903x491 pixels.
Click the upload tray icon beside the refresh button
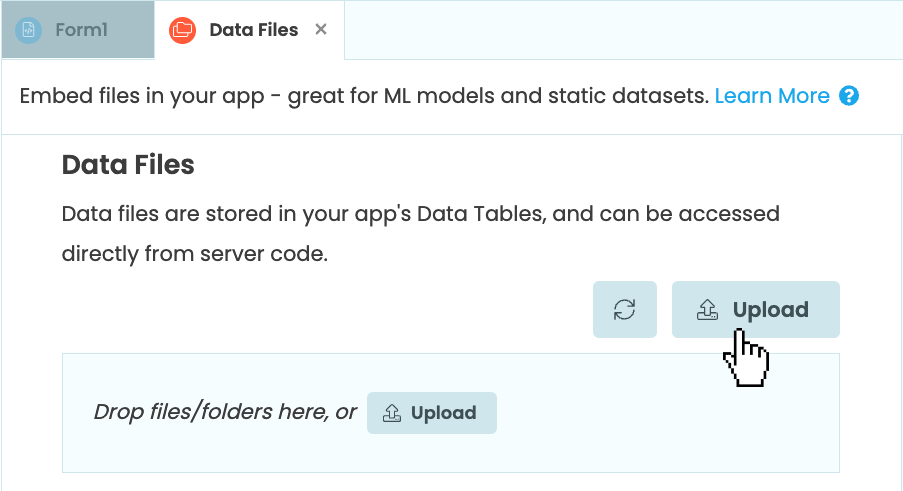[707, 310]
